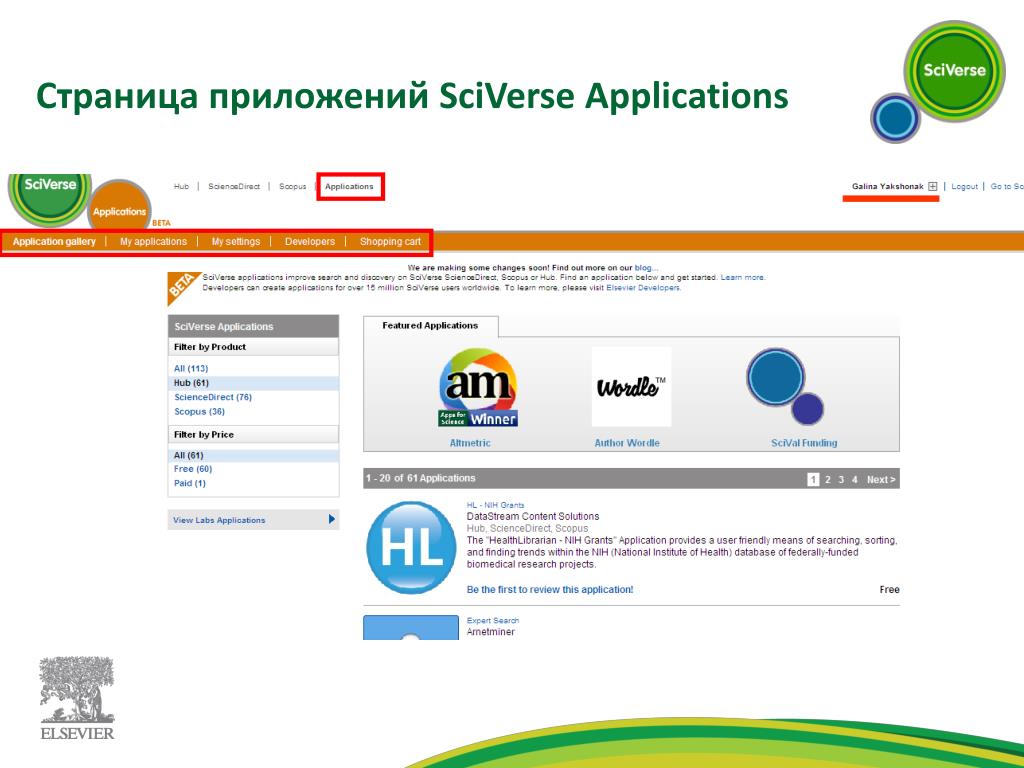This screenshot has width=1024, height=768.
Task: Click the Free price label for HL app
Action: pos(889,590)
